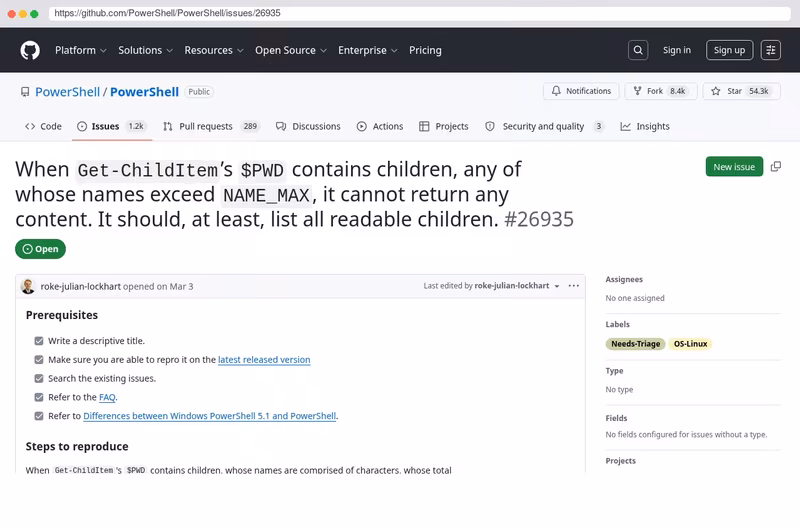Screen dimensions: 800x528
Task: Open the Pricing page
Action: [x=425, y=50]
